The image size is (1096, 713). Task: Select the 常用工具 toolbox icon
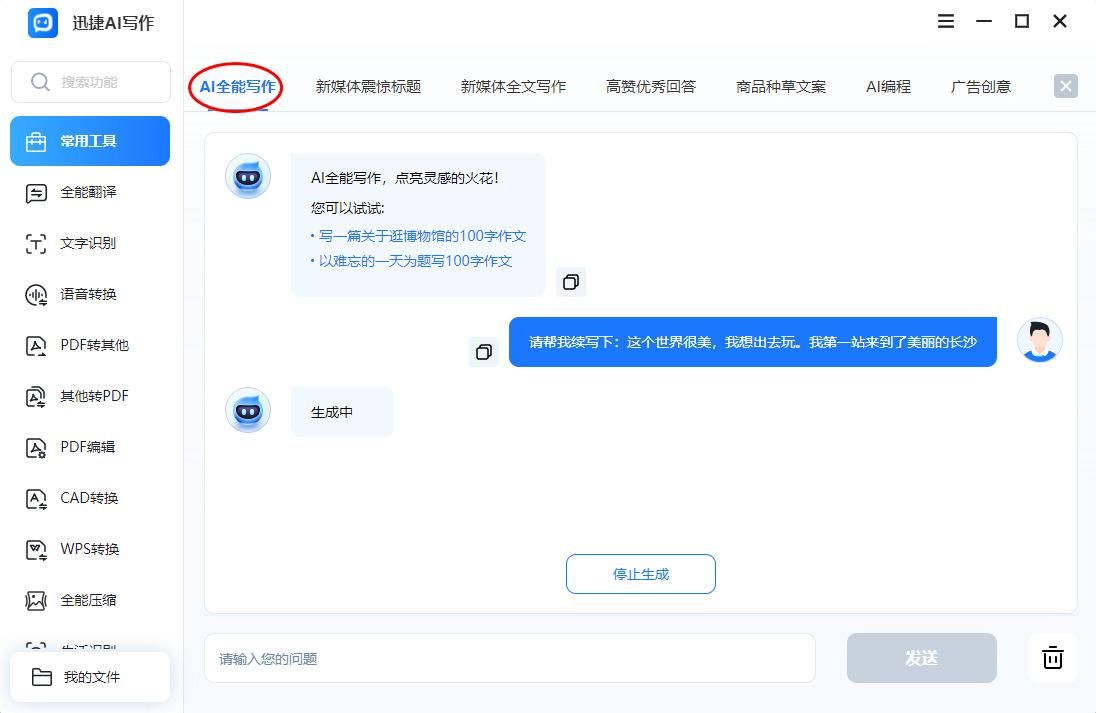click(x=36, y=142)
